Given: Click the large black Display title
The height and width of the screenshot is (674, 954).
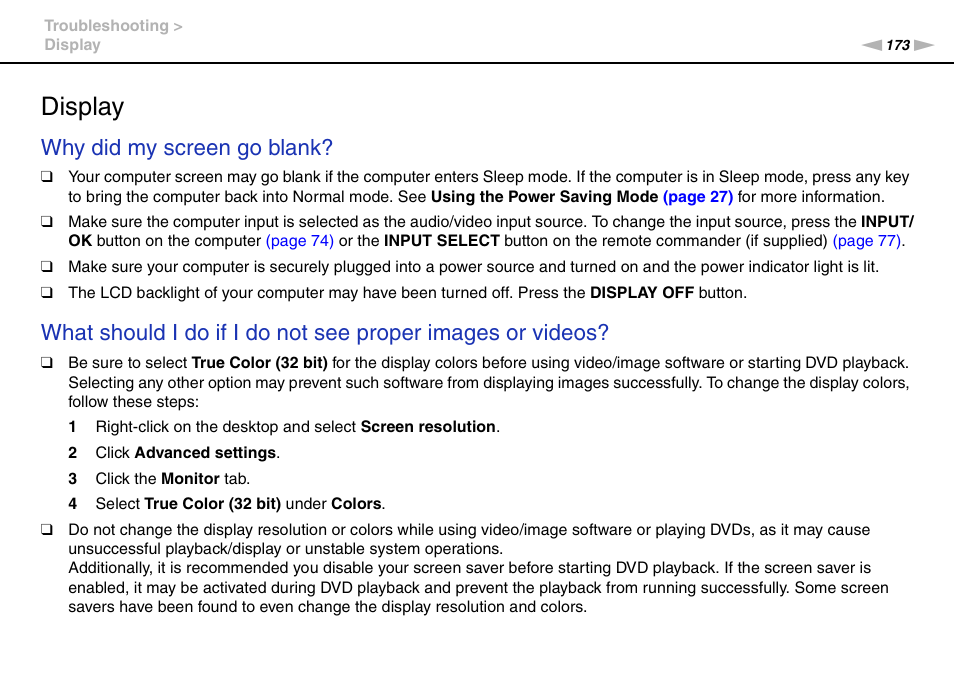Looking at the screenshot, I should point(83,106).
